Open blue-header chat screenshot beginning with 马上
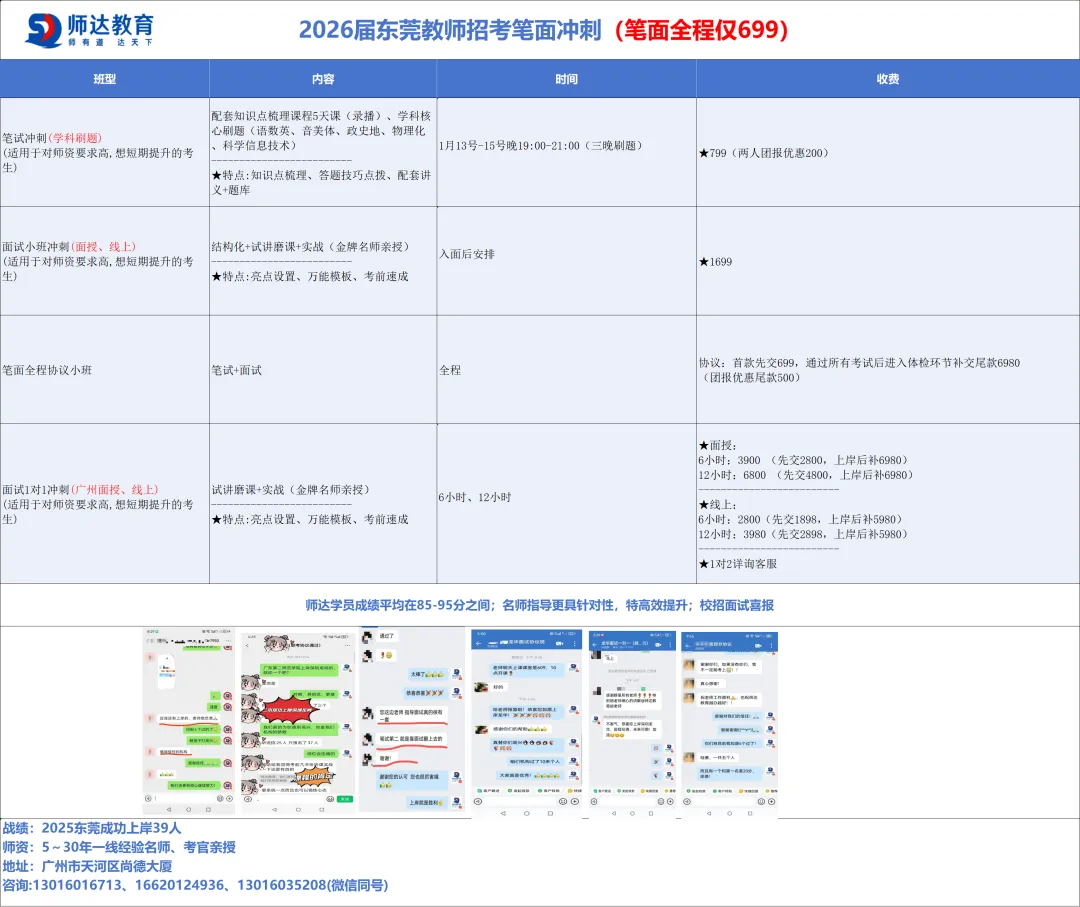The image size is (1080, 907). pyautogui.click(x=632, y=724)
